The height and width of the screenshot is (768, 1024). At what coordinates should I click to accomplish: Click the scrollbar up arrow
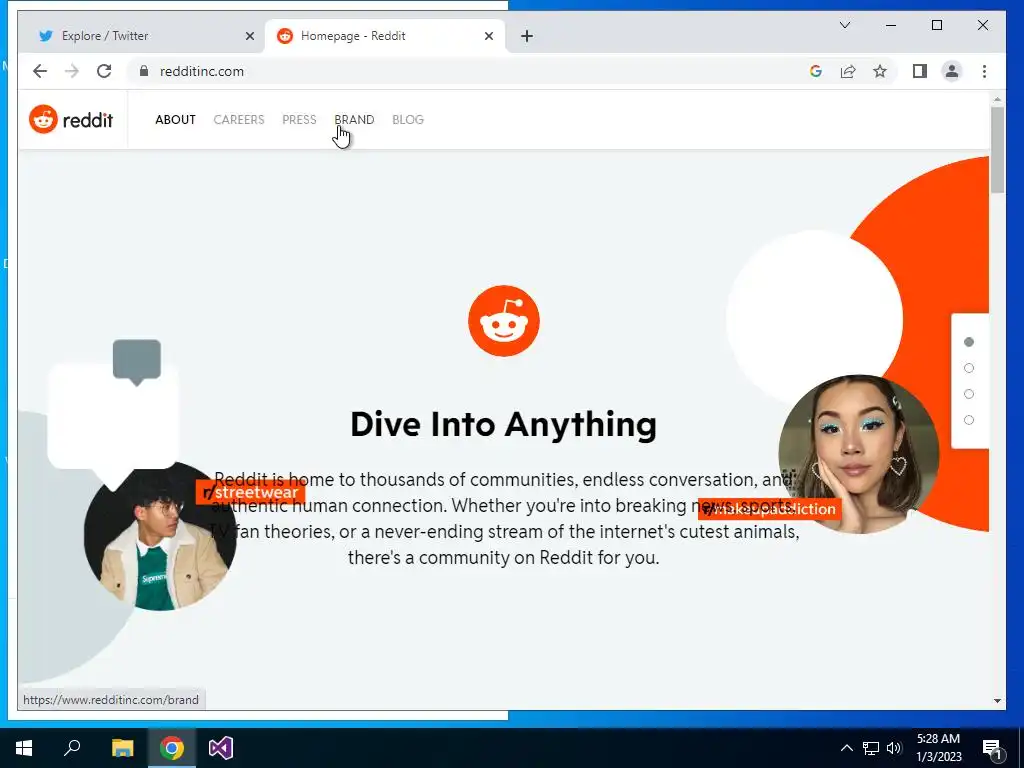point(997,99)
